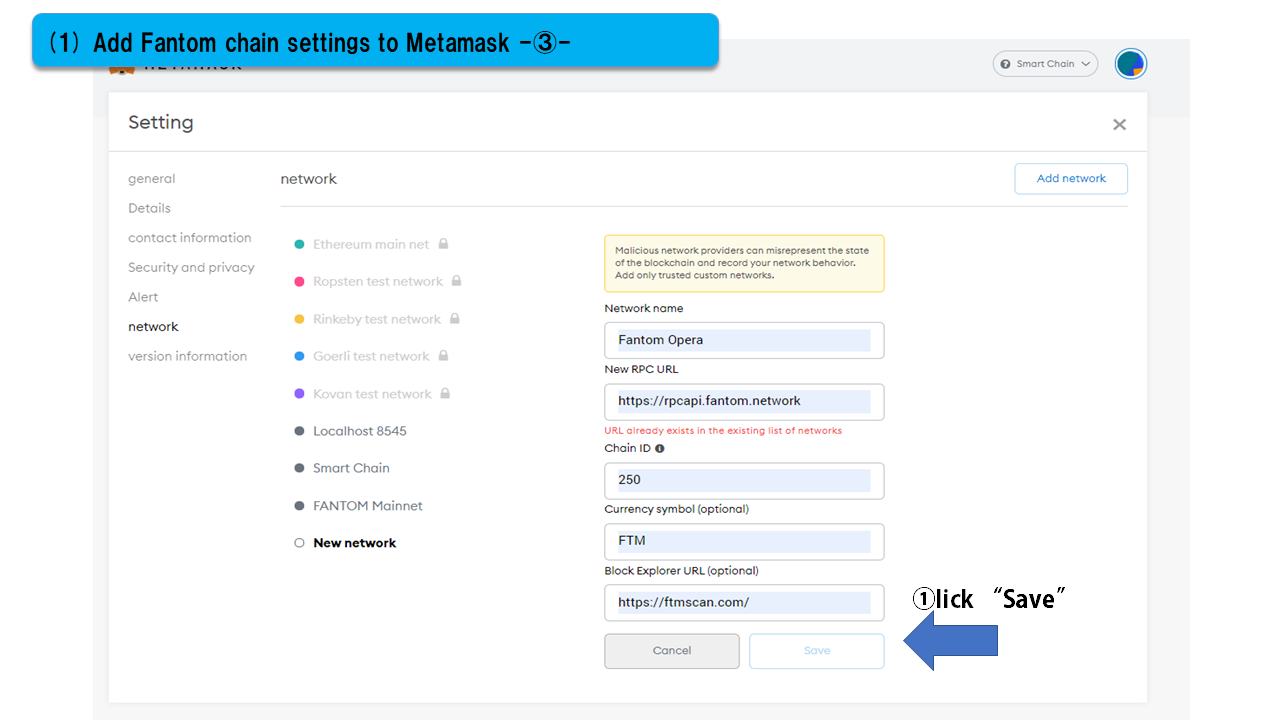Click the Block Explorer URL field
The width and height of the screenshot is (1280, 720).
[x=744, y=603]
